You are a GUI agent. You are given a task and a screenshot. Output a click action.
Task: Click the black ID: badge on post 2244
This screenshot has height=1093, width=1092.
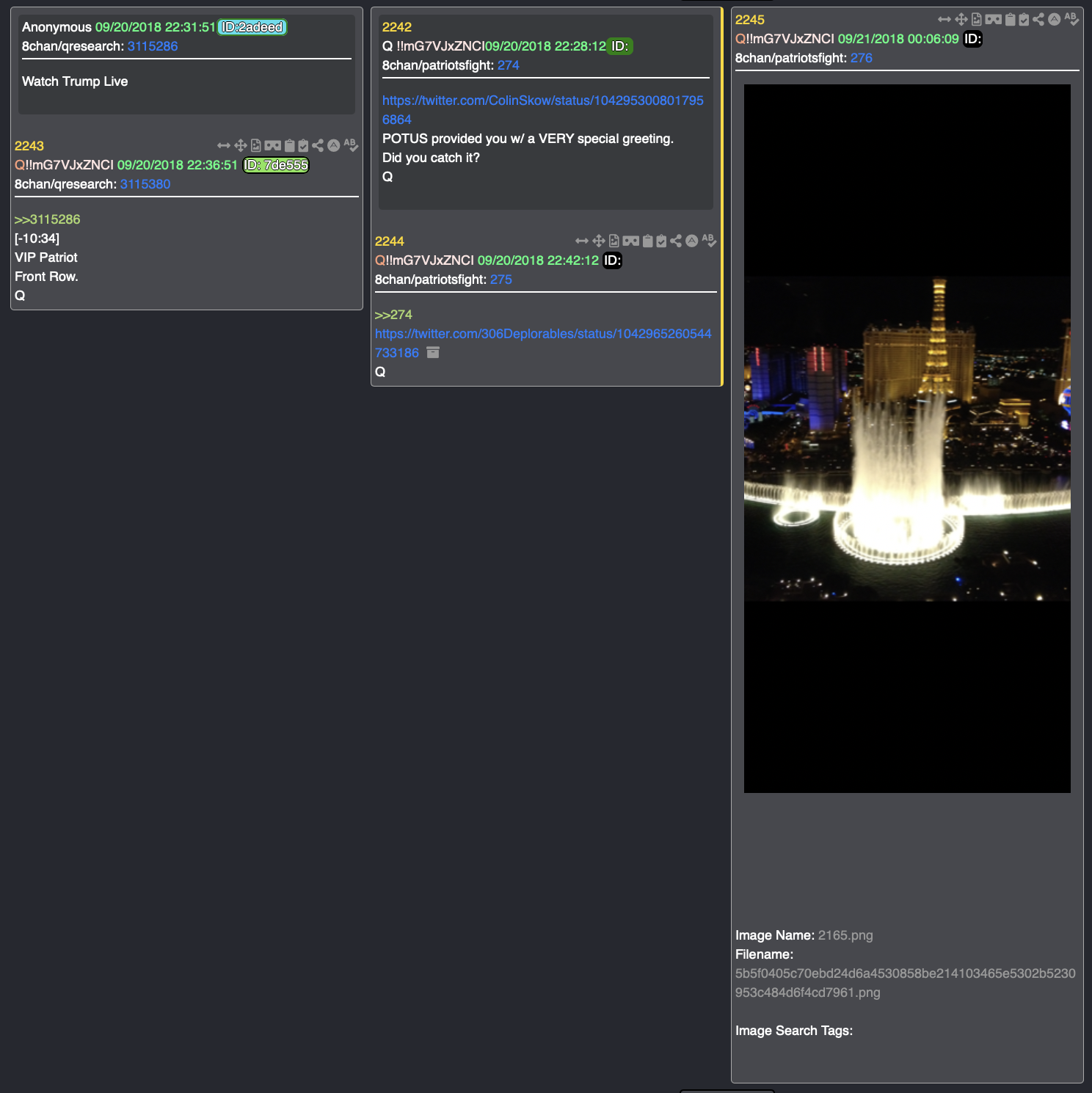[613, 260]
